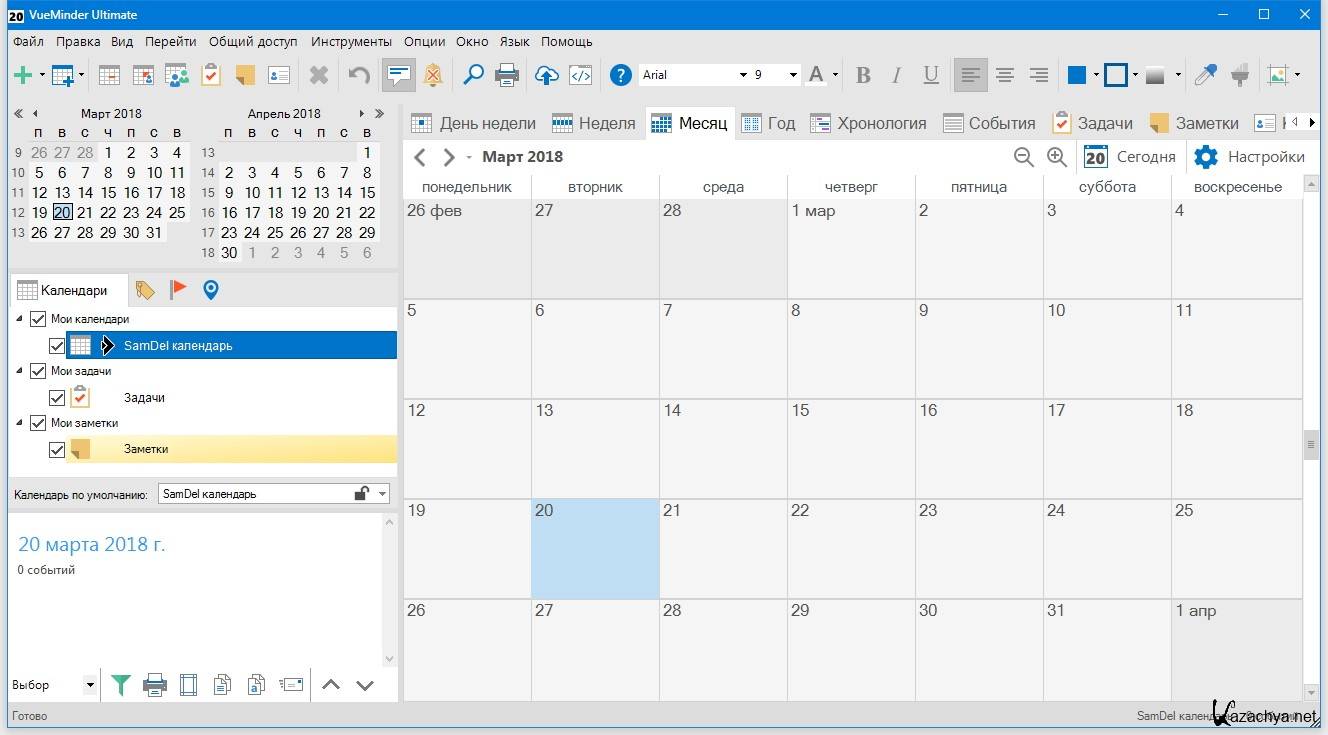Select the eyedropper tool in toolbar
Screen dimensions: 1328x735
(1206, 75)
